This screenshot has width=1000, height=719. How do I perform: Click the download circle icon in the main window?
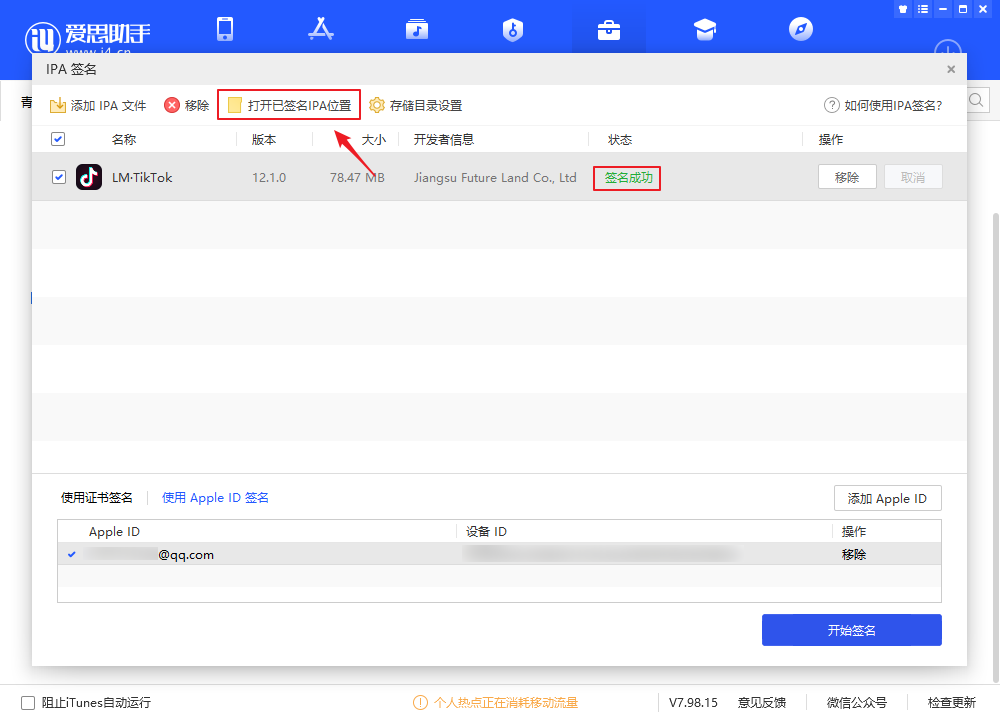(x=948, y=47)
